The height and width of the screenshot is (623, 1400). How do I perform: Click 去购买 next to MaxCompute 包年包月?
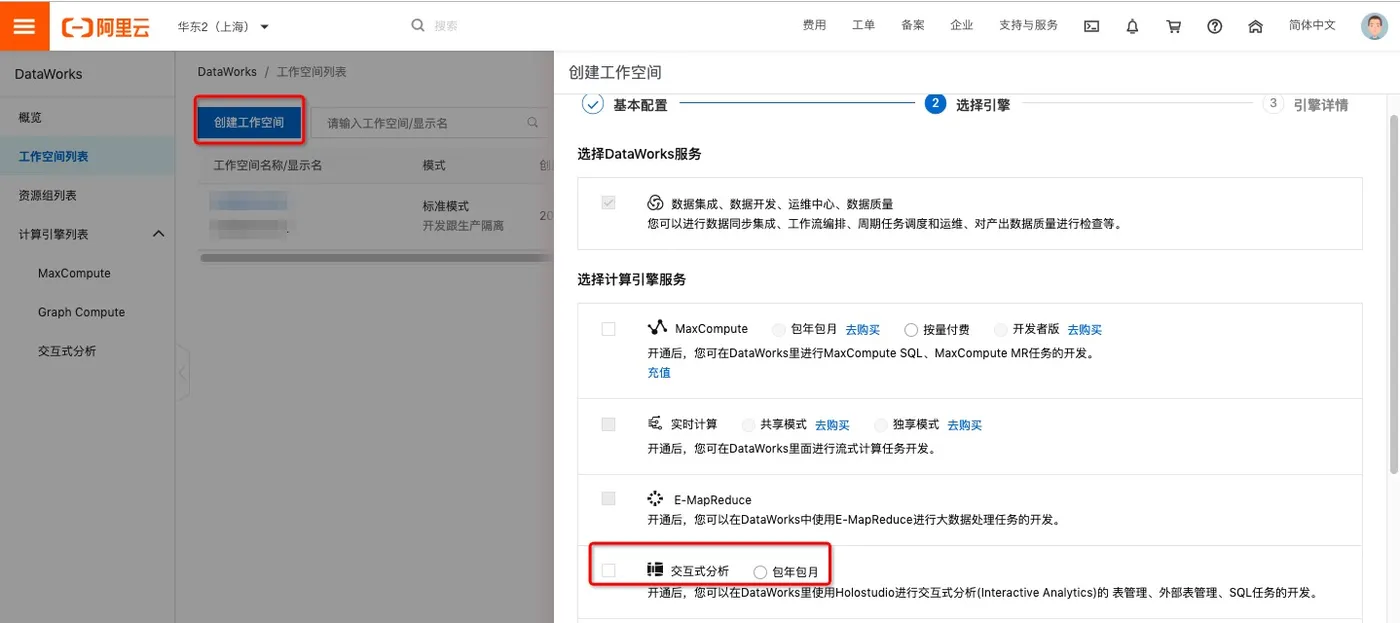(x=863, y=329)
